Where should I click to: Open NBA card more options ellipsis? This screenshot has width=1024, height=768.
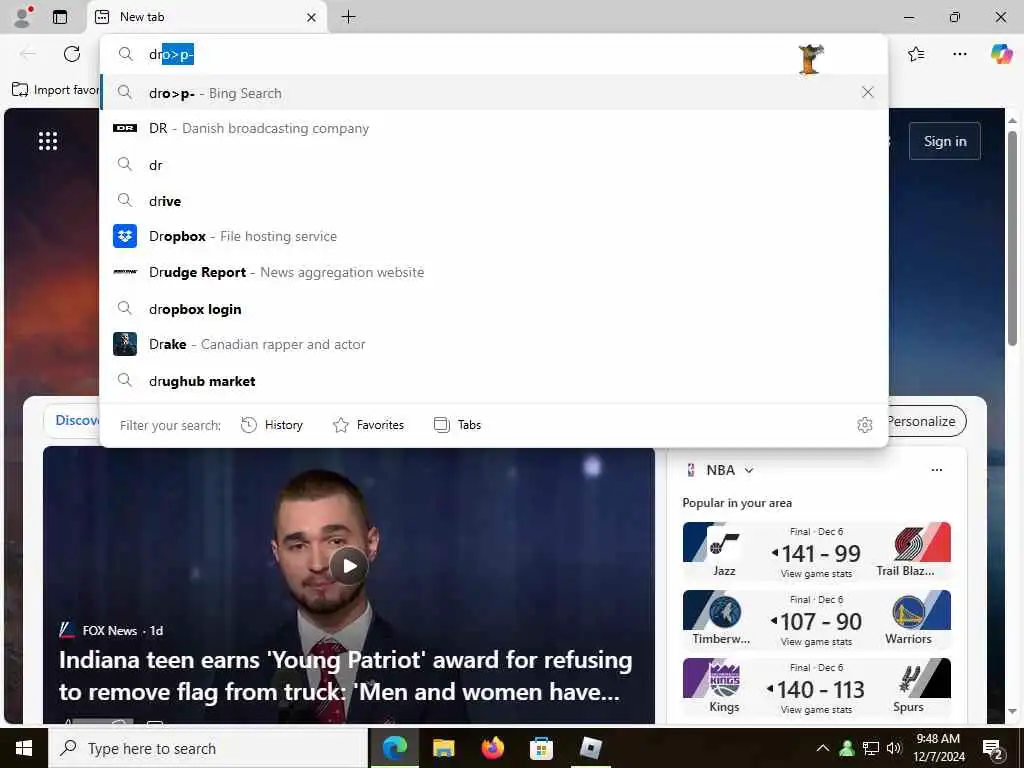(936, 470)
